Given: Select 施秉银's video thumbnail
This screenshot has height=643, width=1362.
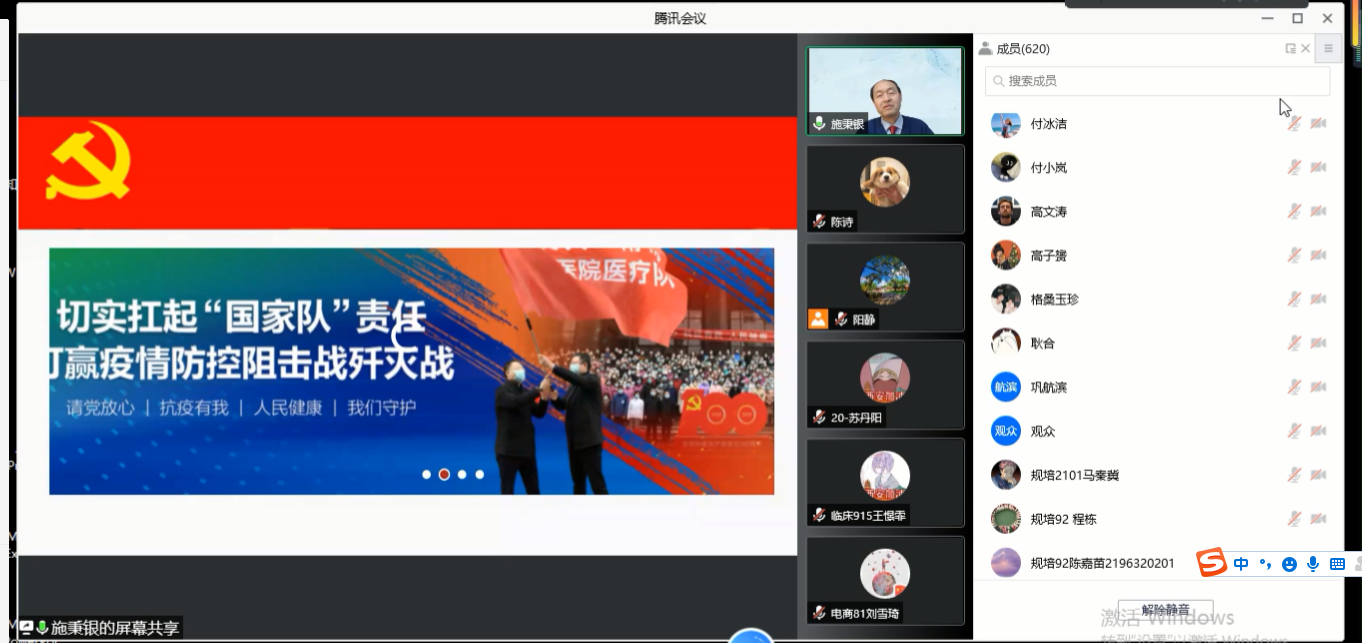Looking at the screenshot, I should click(885, 91).
